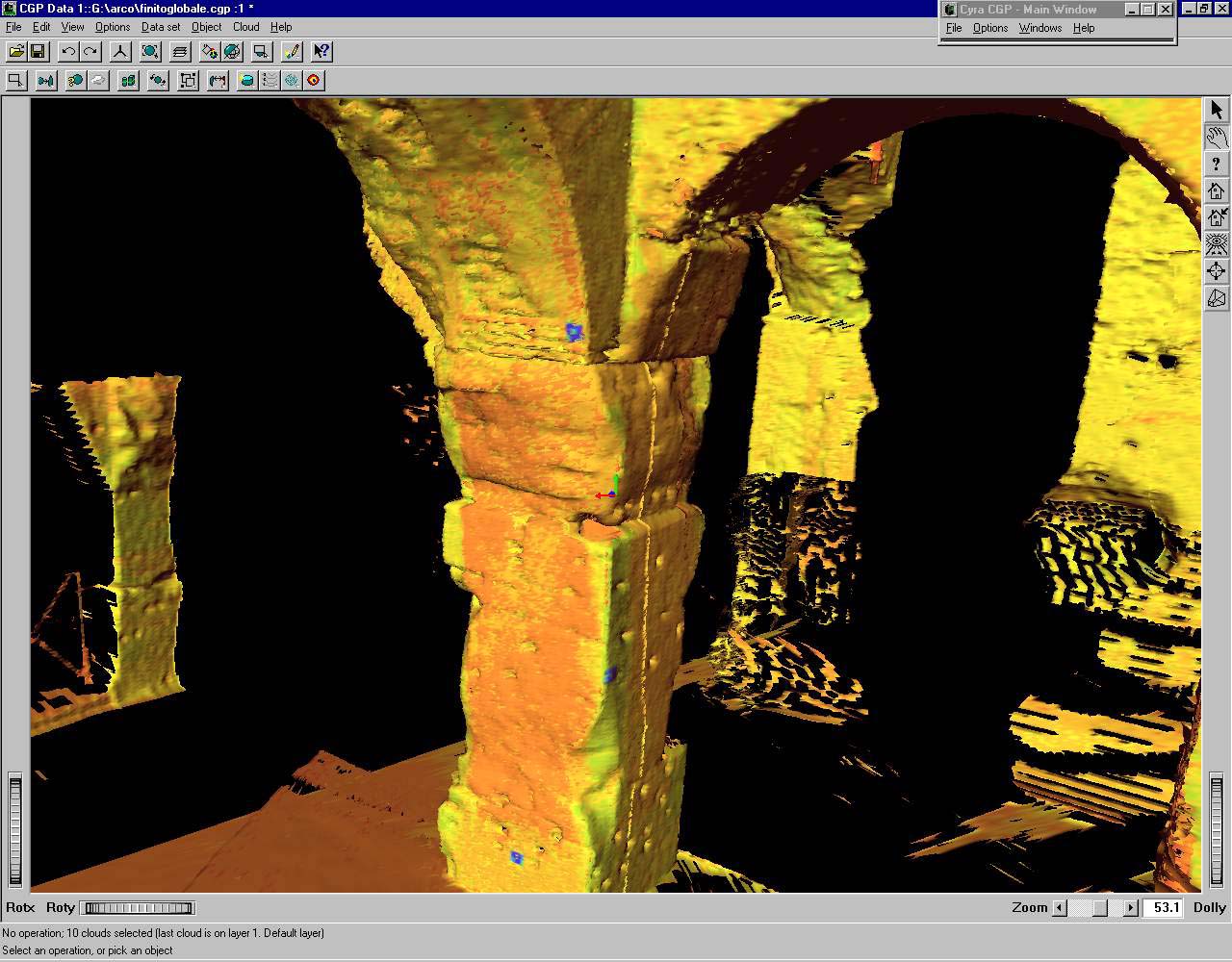Toggle the wireframe box display button
The width and height of the screenshot is (1232, 962).
click(1217, 298)
